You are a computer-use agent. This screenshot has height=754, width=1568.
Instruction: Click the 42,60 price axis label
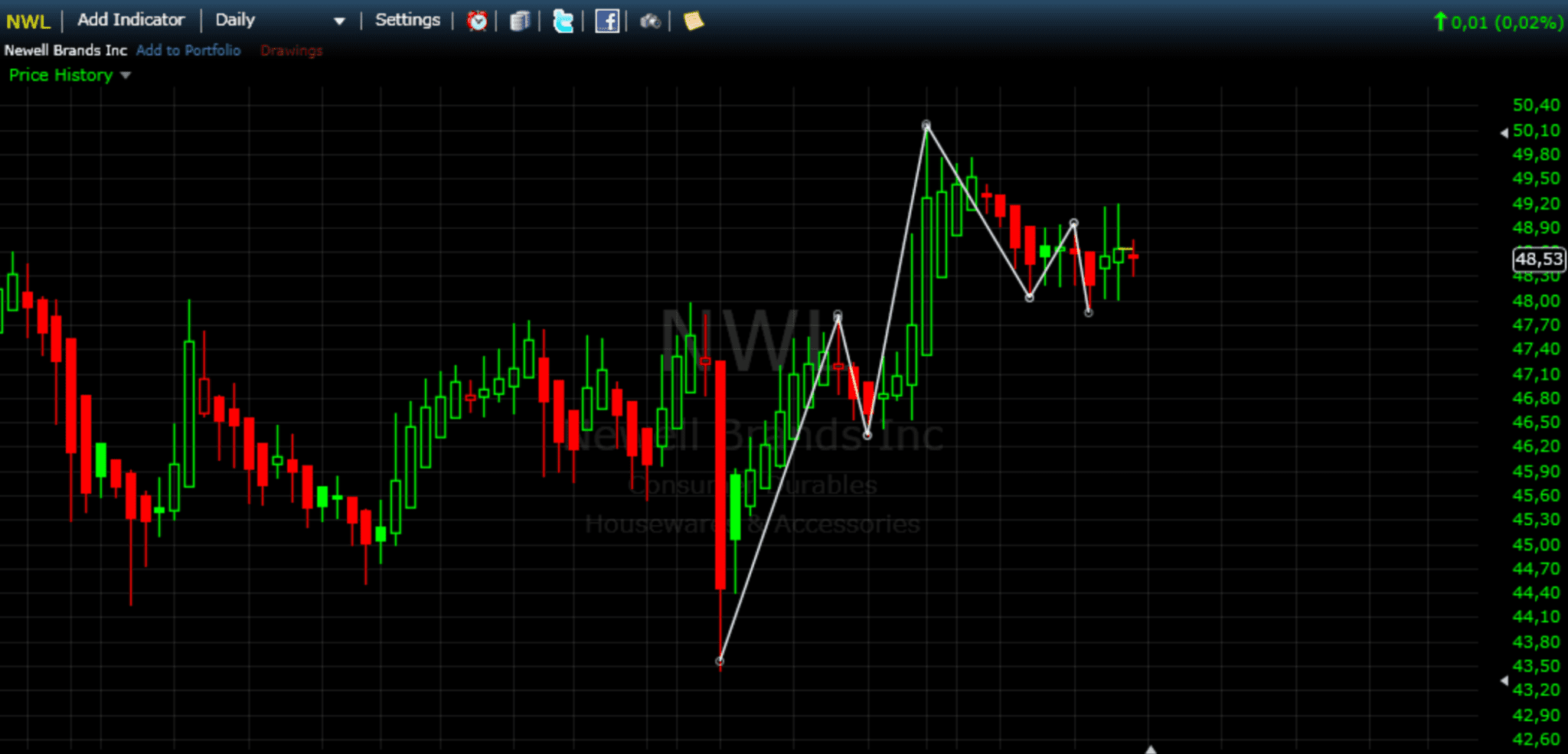tap(1536, 739)
